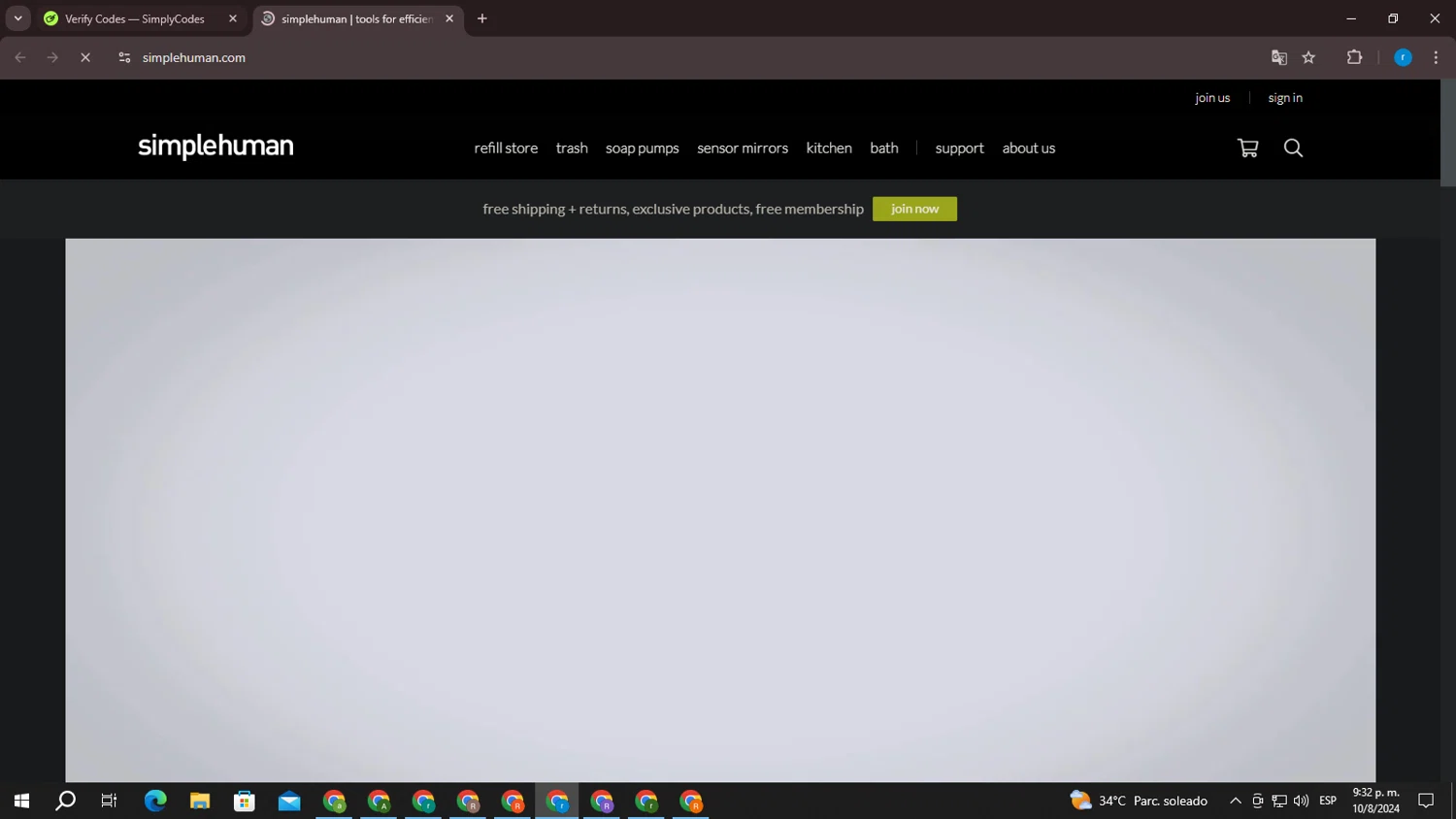Go to the support page
1456x819 pixels.
point(959,147)
